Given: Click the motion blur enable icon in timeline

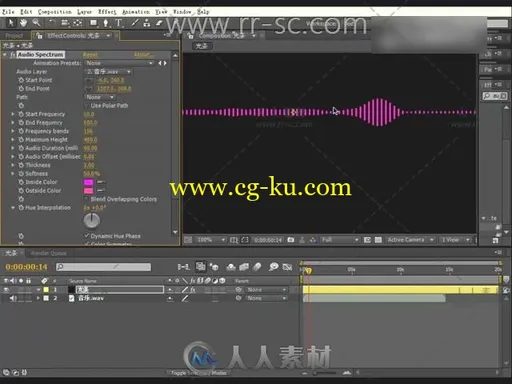Looking at the screenshot, I should pos(257,267).
